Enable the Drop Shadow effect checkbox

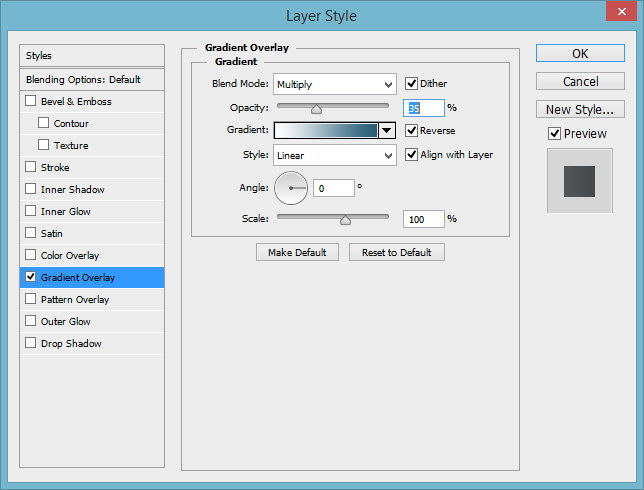point(30,343)
